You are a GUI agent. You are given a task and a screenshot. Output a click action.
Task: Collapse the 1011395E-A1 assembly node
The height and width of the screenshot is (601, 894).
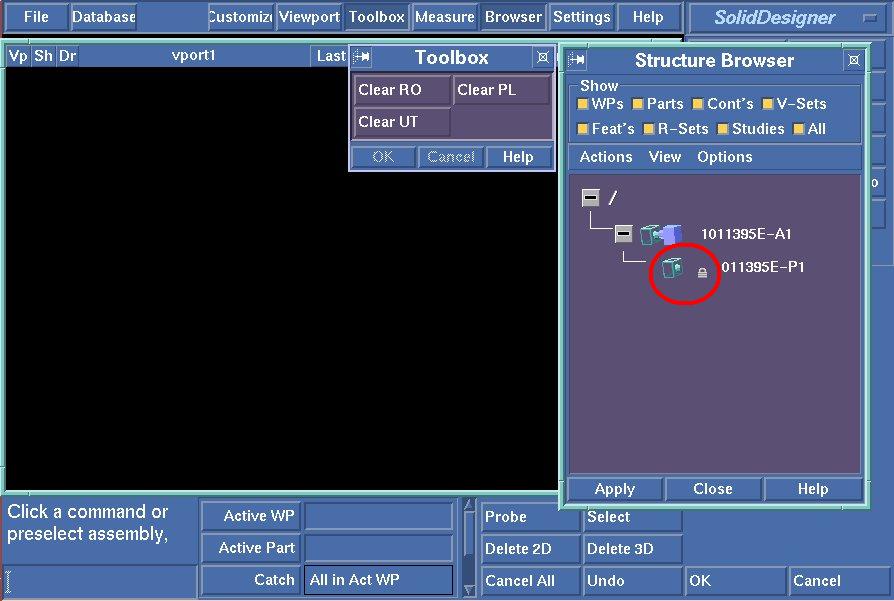pos(624,233)
